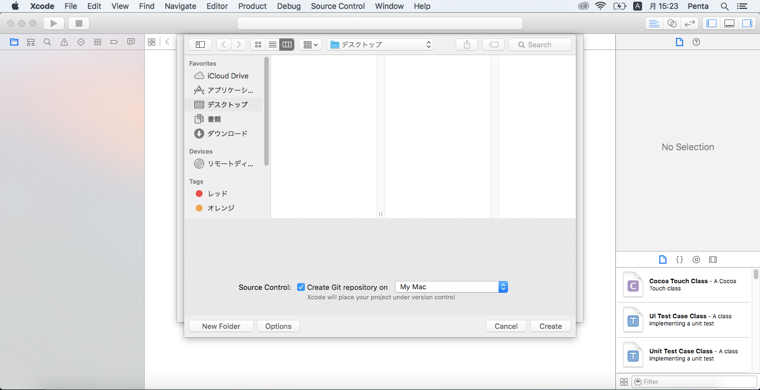This screenshot has width=760, height=390.
Task: Select Cocoa Touch Class template
Action: [x=685, y=285]
